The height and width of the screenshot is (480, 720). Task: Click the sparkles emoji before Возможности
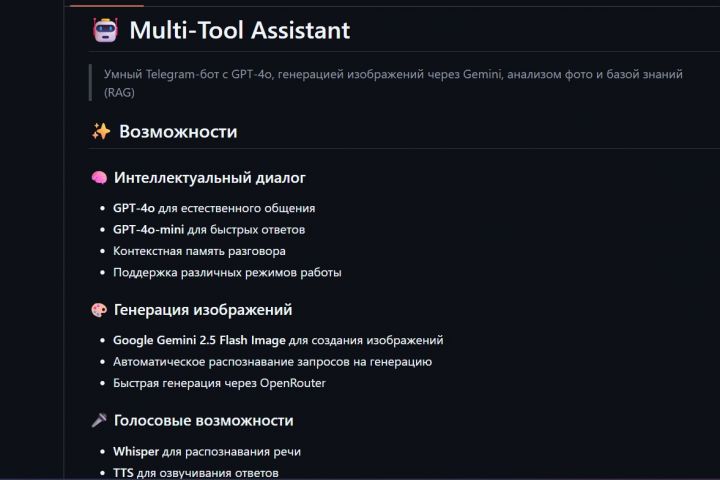(101, 131)
